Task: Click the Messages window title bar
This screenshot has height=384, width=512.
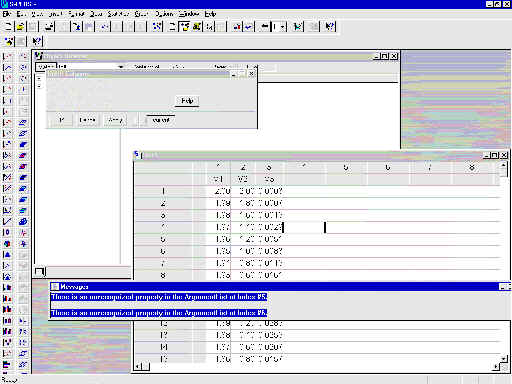Action: tap(279, 287)
